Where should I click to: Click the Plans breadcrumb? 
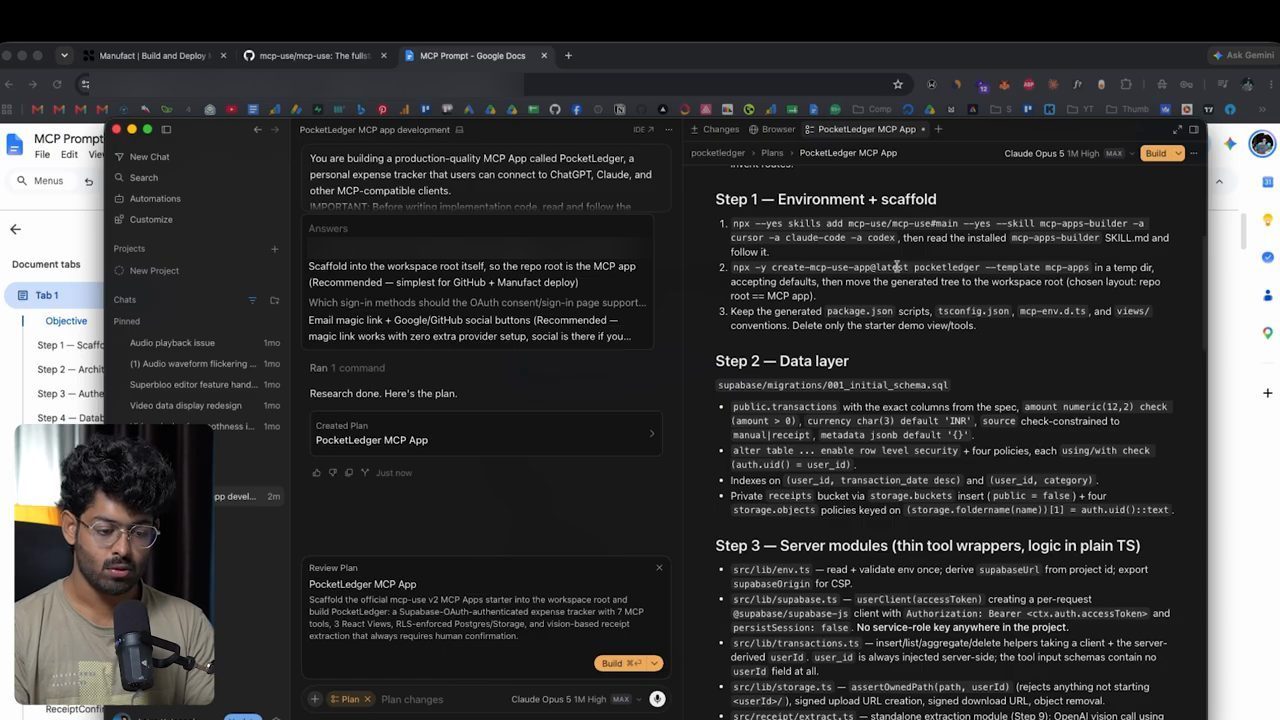[772, 153]
